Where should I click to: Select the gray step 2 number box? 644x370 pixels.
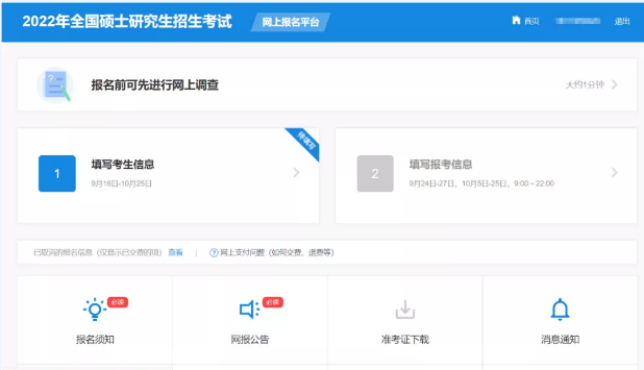coord(375,174)
